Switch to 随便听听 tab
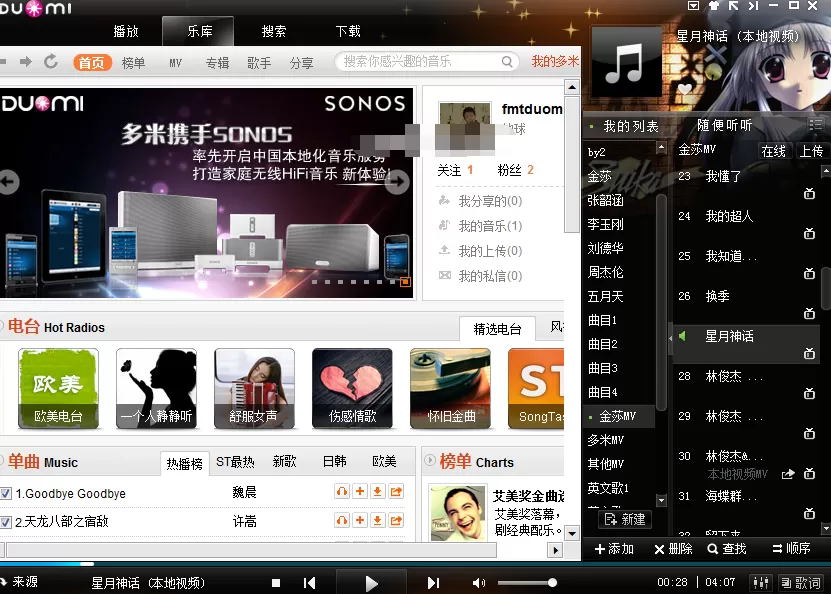Viewport: 831px width, 594px height. point(724,125)
